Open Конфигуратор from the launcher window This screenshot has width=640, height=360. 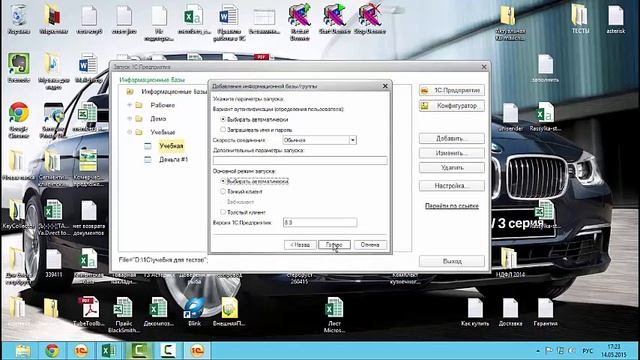pos(452,106)
